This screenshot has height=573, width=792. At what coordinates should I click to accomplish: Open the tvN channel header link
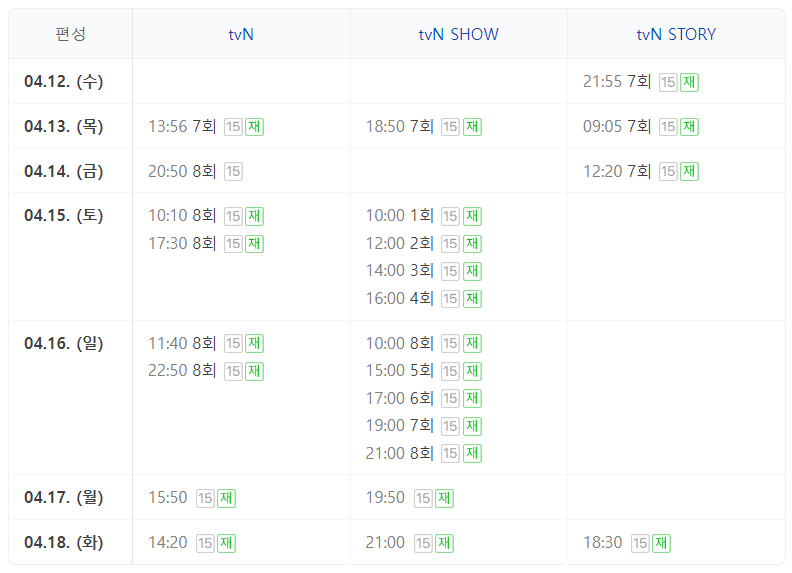click(241, 34)
